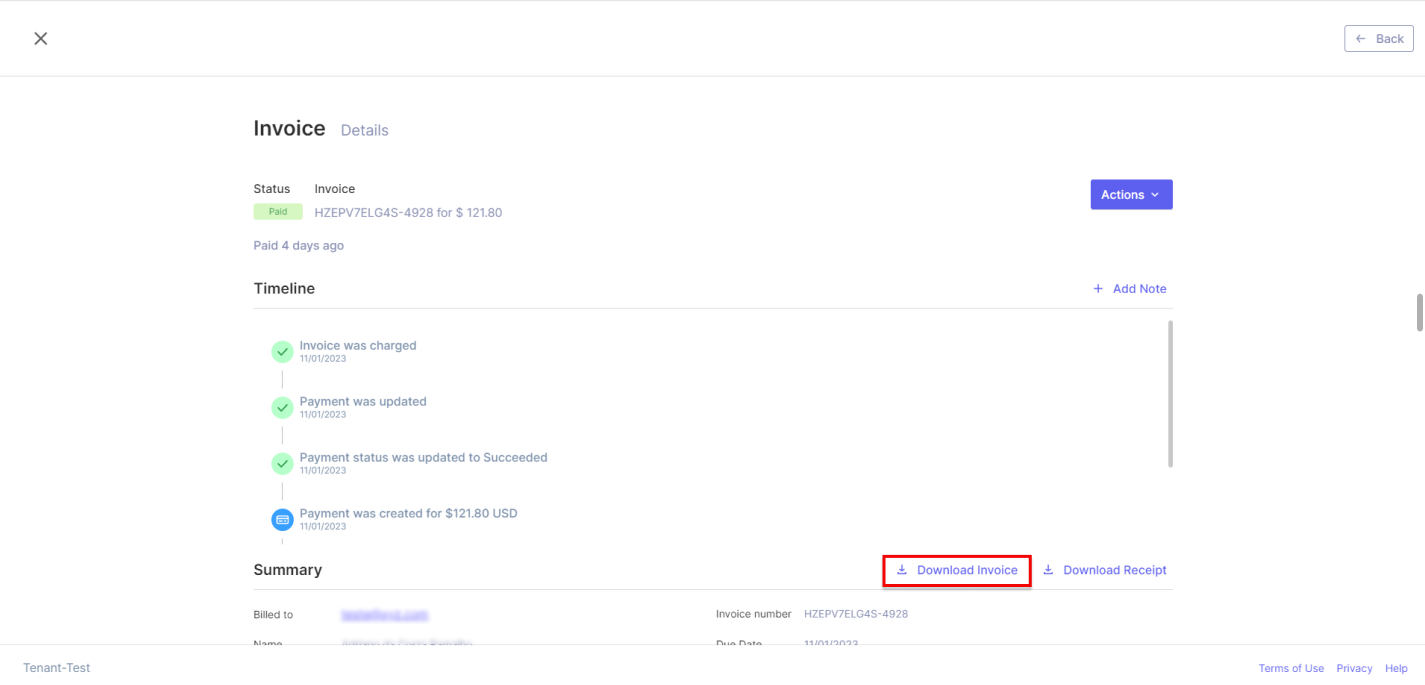Click the check icon for Payment was updated

[x=283, y=408]
